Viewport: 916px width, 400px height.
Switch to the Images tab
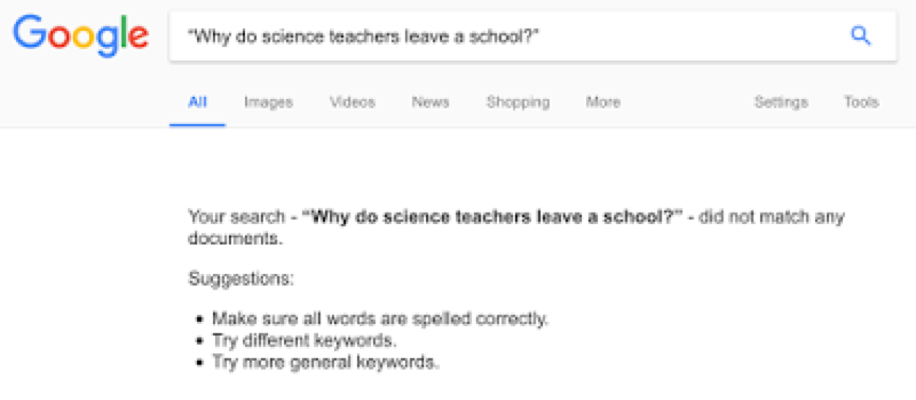[268, 102]
